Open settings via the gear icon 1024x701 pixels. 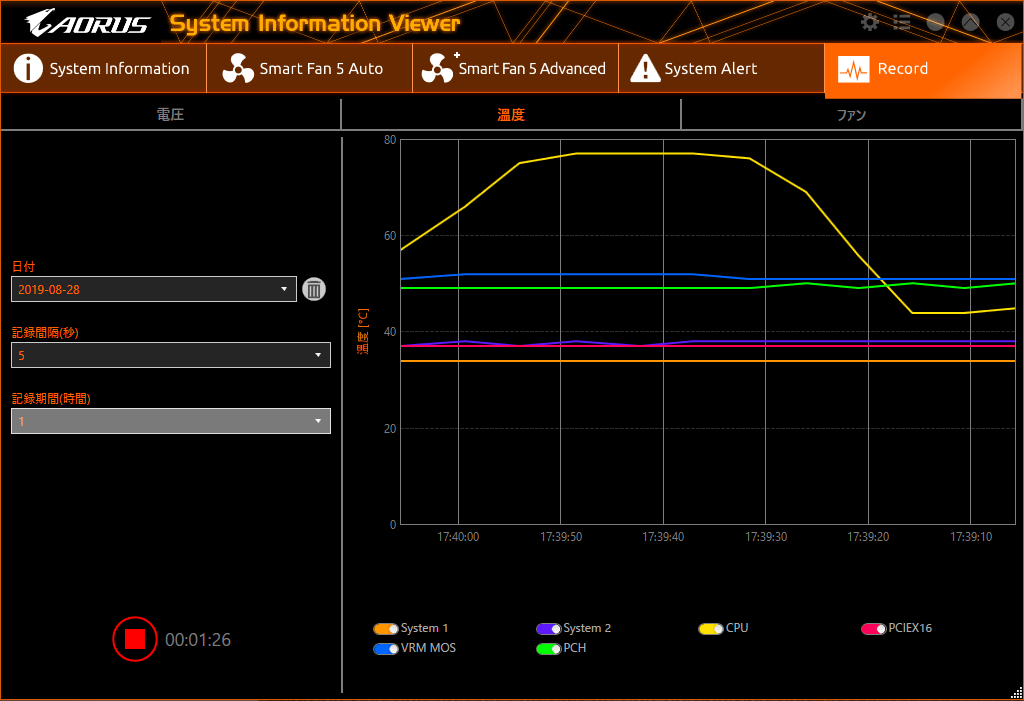pos(869,23)
